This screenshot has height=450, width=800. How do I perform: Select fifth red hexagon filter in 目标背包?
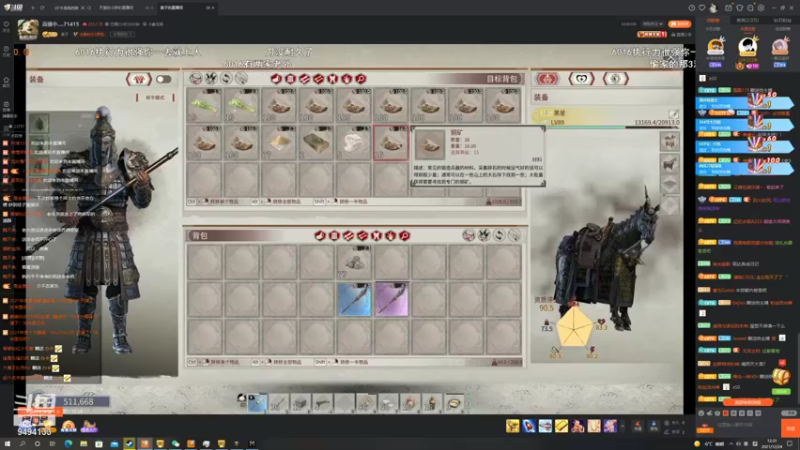(332, 79)
